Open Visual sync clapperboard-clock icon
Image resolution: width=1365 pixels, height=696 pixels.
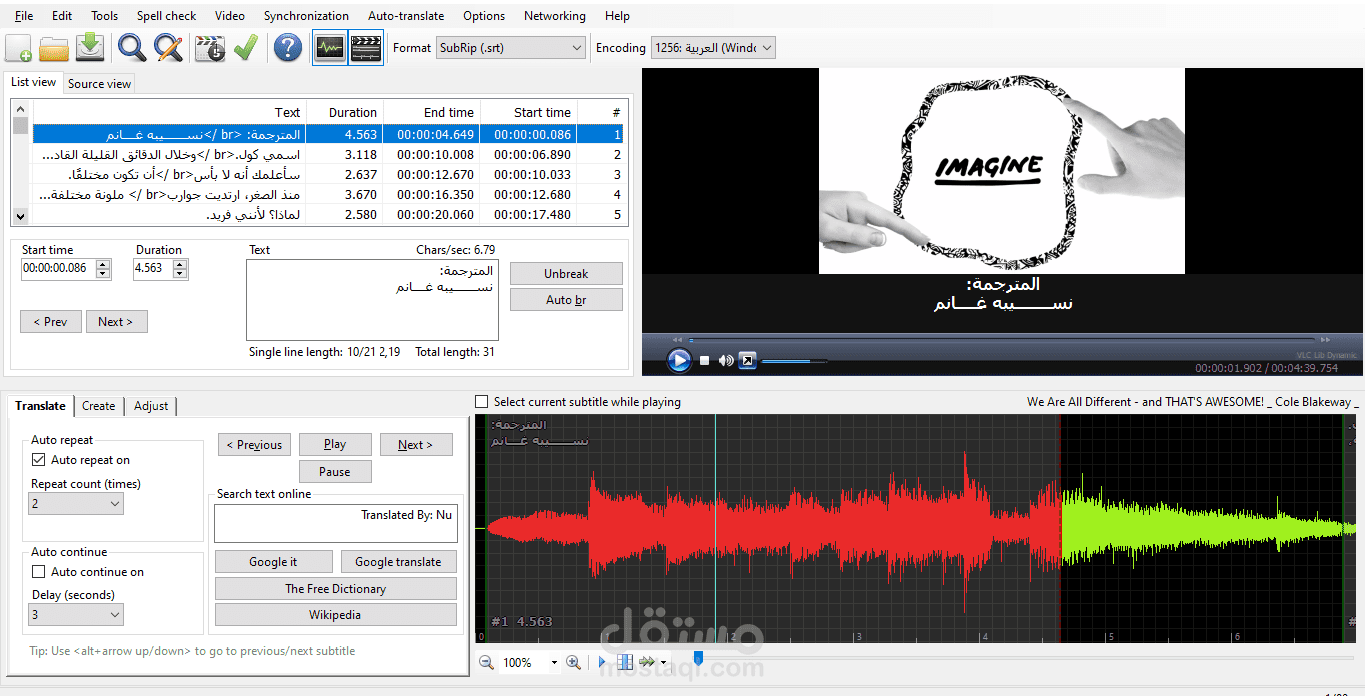[x=210, y=47]
